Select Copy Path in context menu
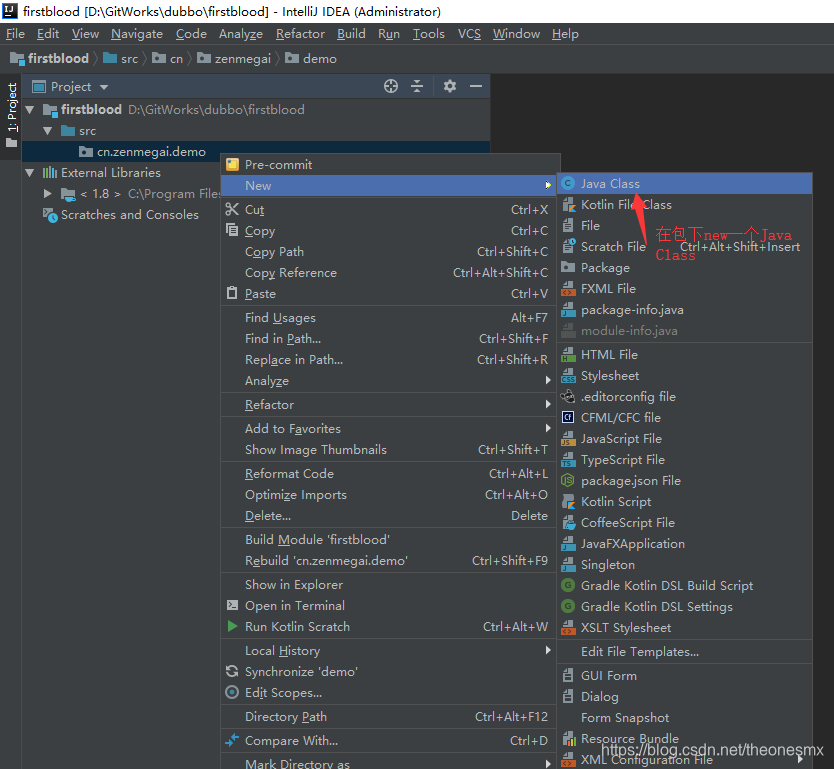 click(x=388, y=252)
